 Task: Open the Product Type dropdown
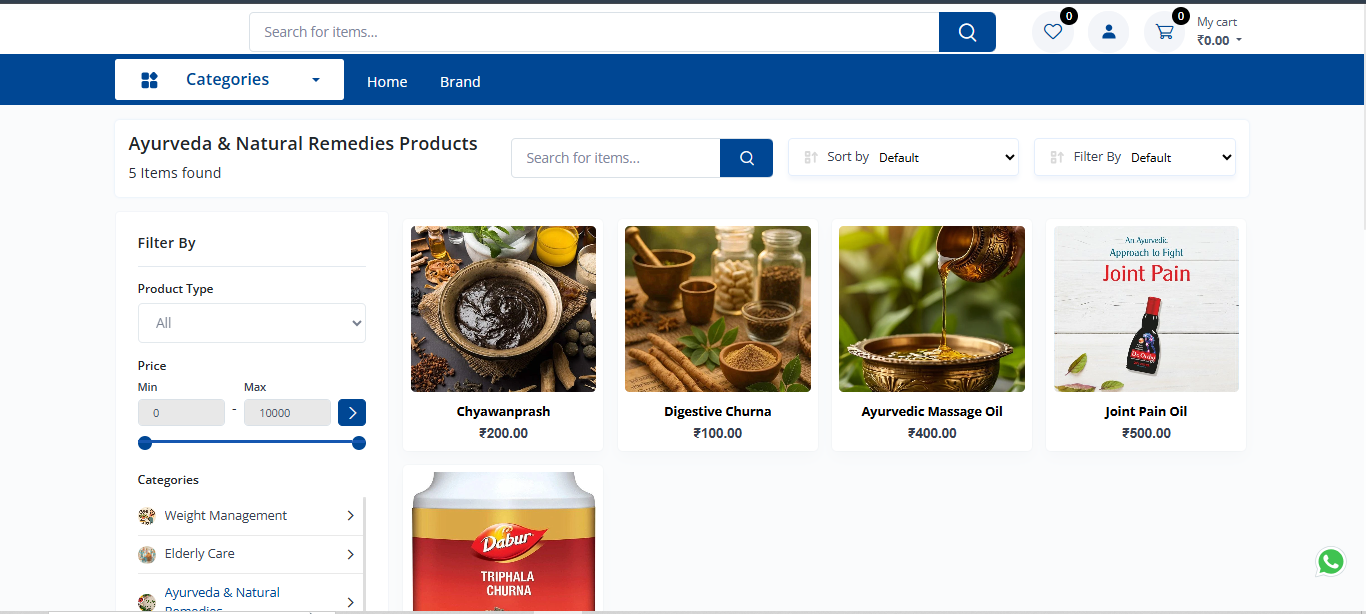pos(252,323)
